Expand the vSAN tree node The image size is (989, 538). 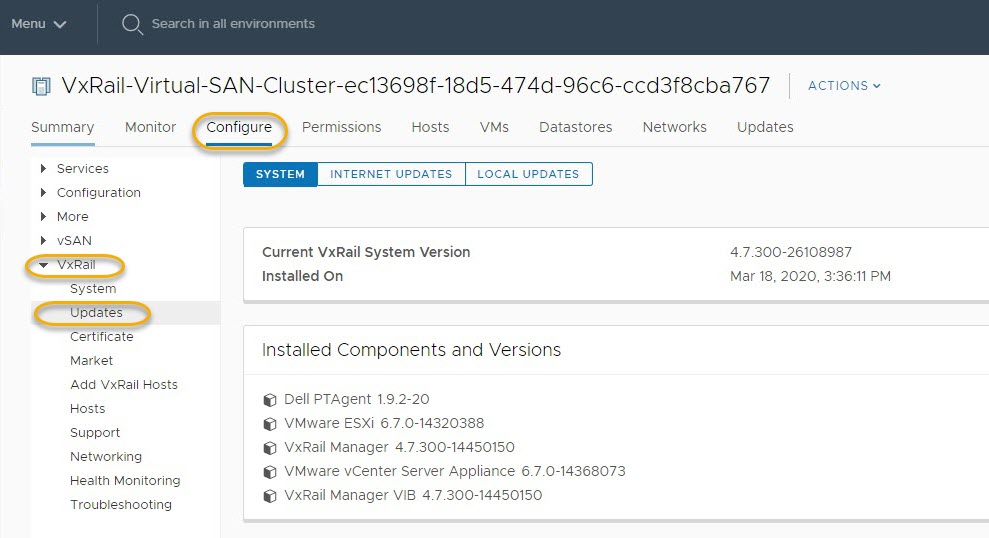(43, 241)
